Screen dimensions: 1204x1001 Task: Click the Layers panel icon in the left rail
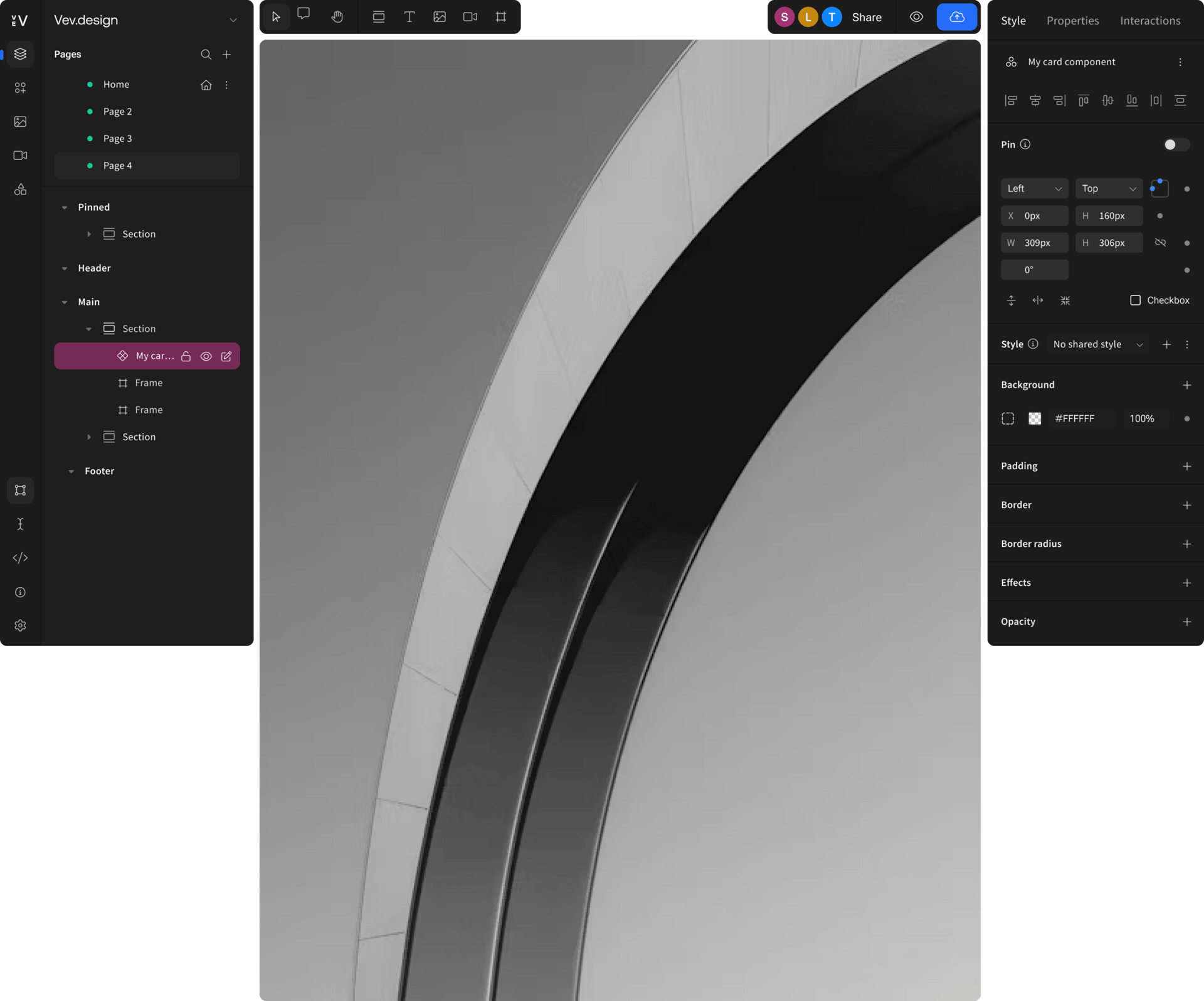(20, 54)
